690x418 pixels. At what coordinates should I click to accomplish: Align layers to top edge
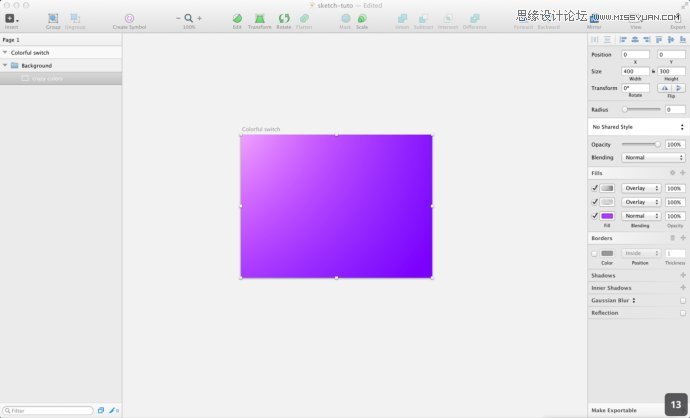[659, 40]
